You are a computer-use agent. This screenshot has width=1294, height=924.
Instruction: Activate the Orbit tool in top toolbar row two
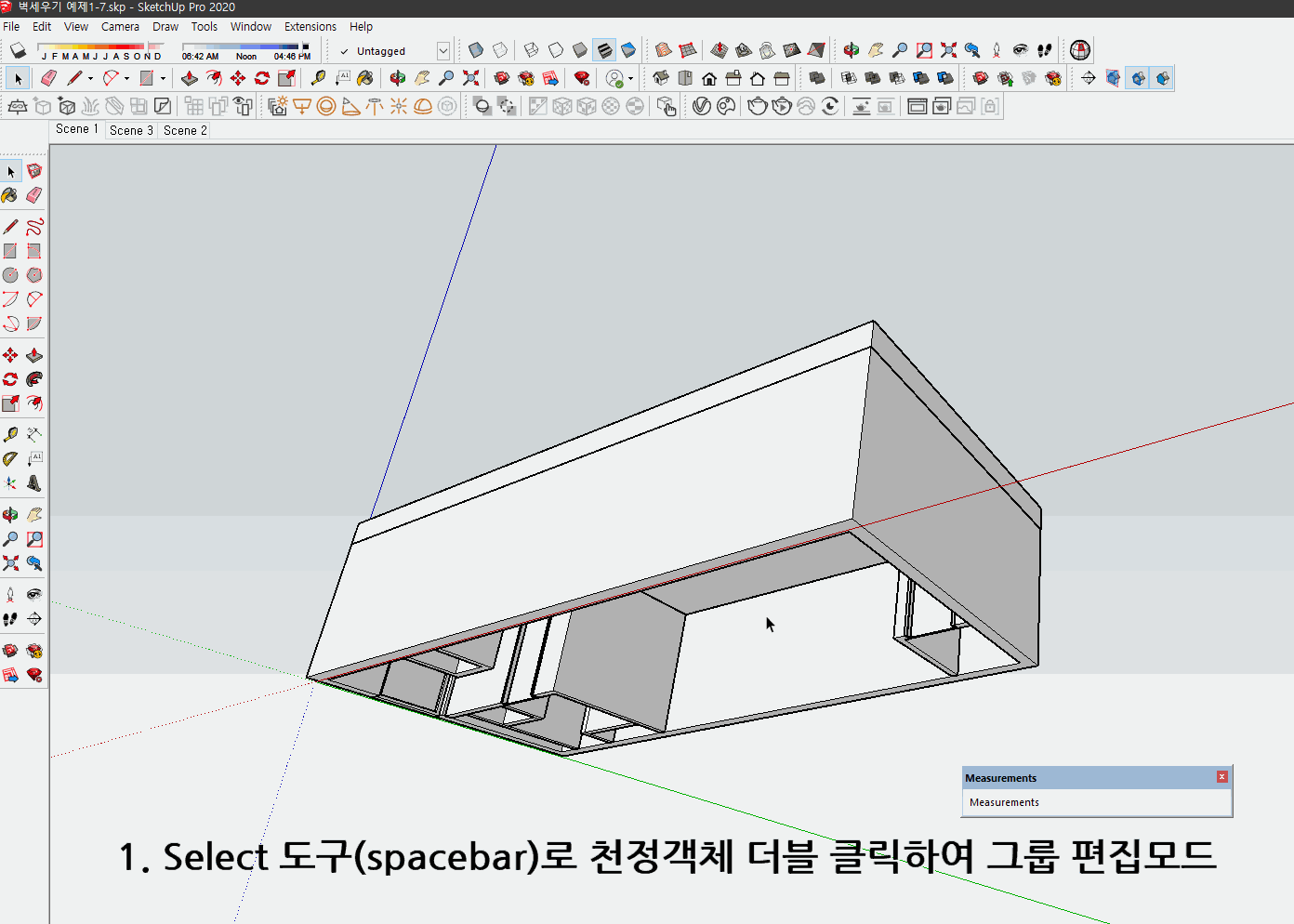pyautogui.click(x=398, y=78)
